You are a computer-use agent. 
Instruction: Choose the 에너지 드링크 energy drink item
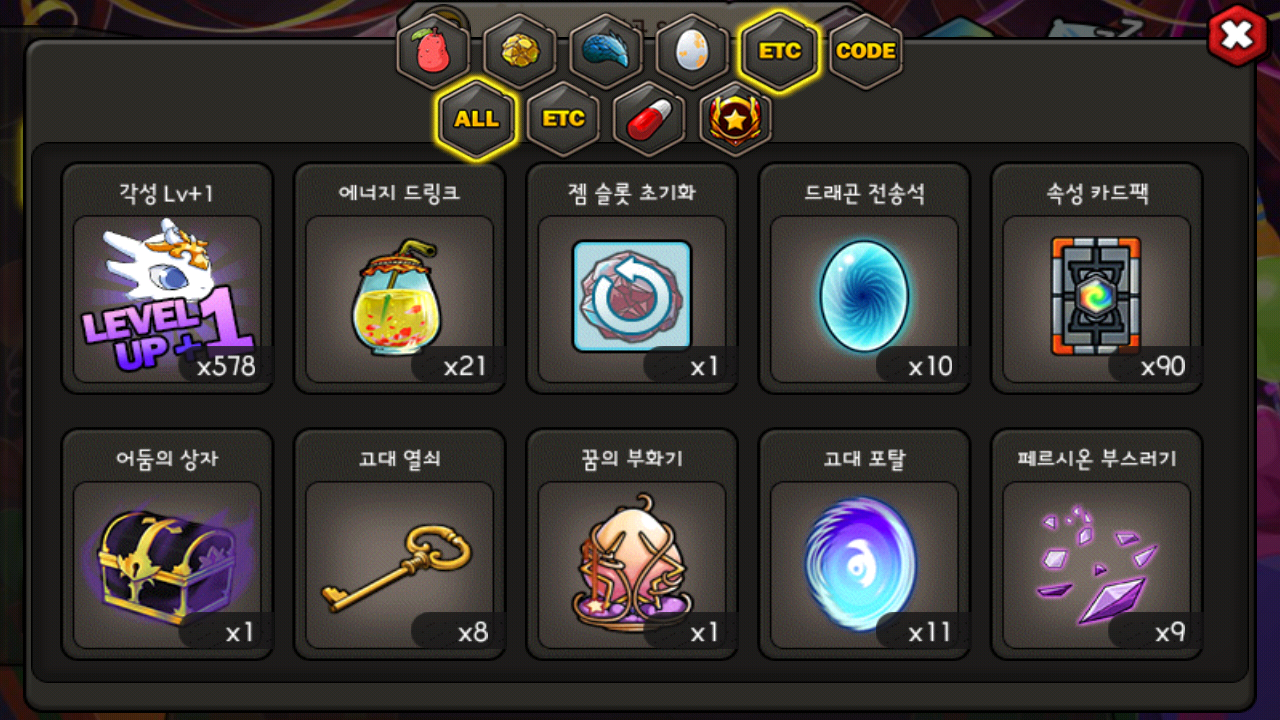coord(399,279)
